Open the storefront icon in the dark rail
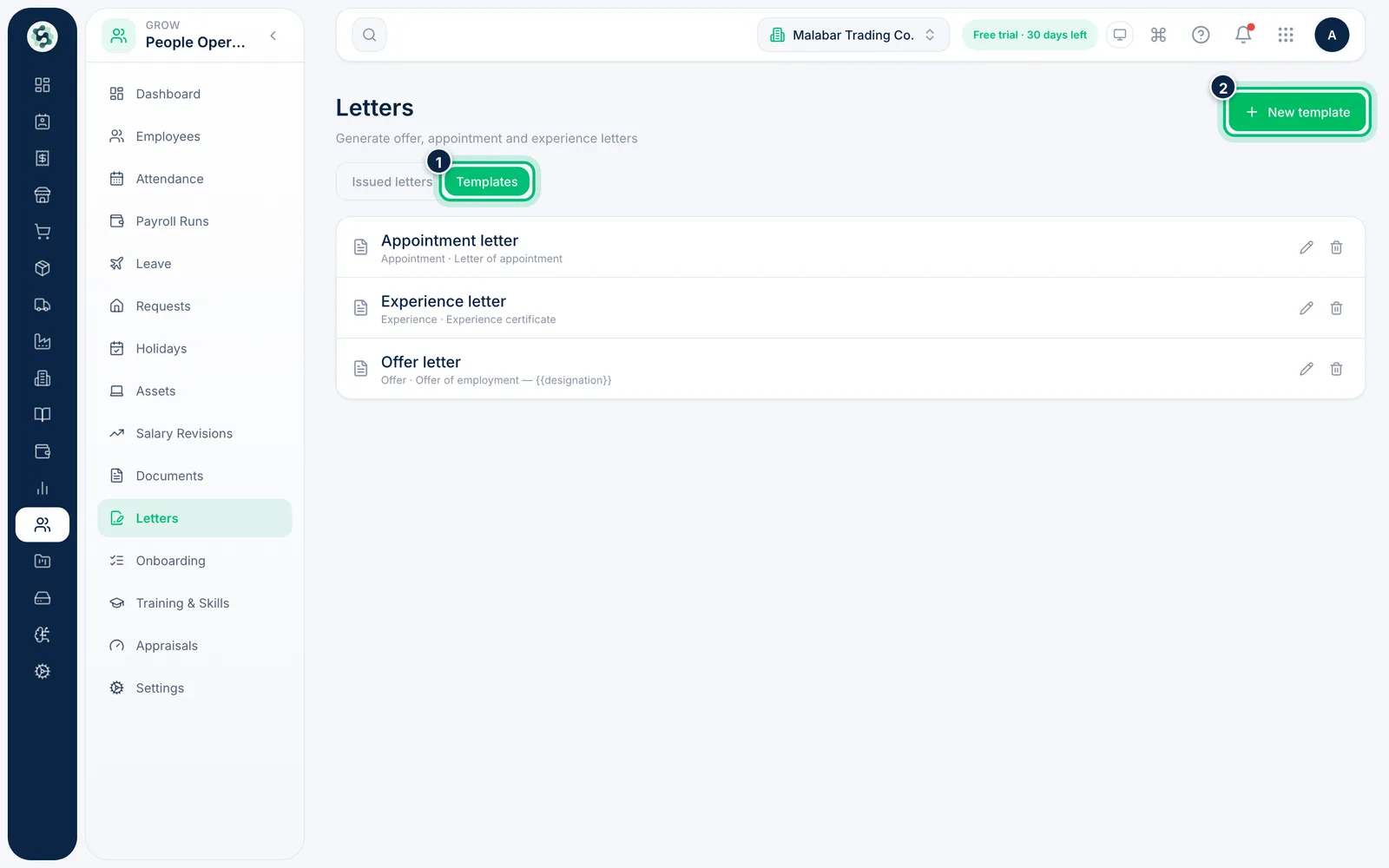Image resolution: width=1389 pixels, height=868 pixels. pyautogui.click(x=42, y=194)
